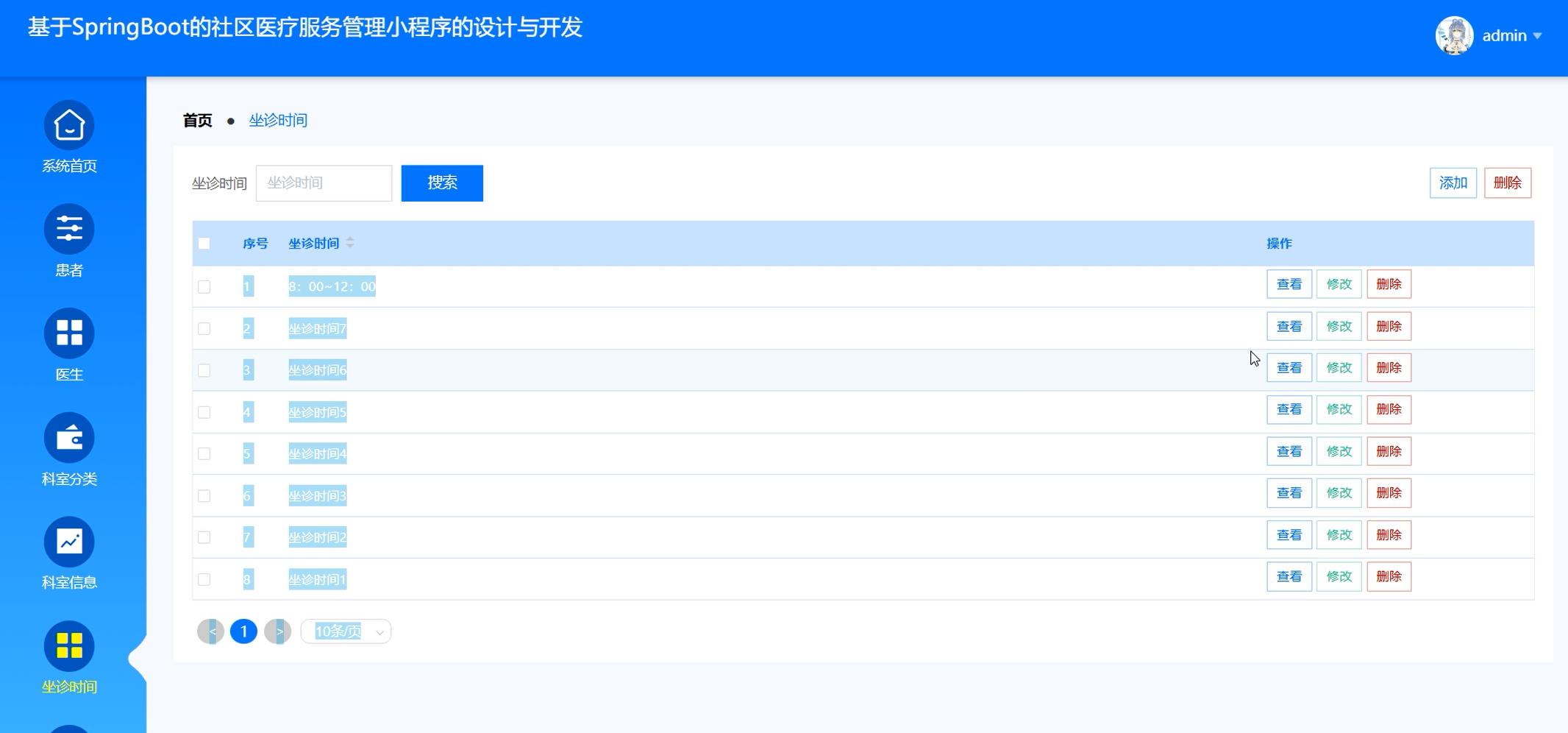Select the 患者 menu label
This screenshot has height=733, width=1568.
[69, 270]
